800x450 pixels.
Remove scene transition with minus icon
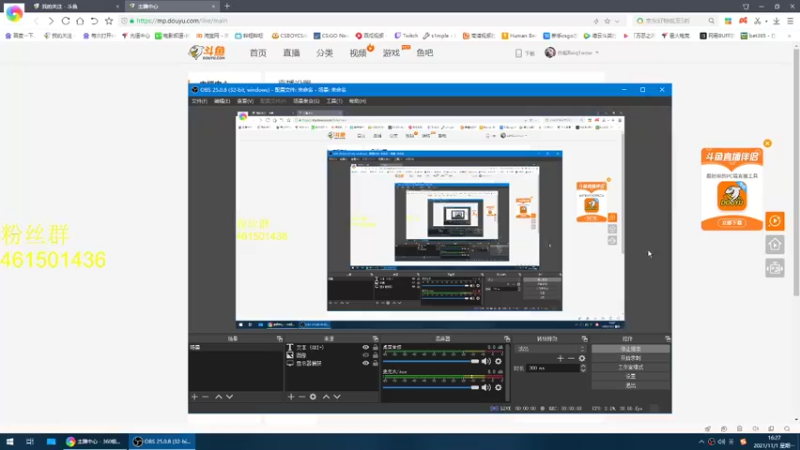coord(571,358)
